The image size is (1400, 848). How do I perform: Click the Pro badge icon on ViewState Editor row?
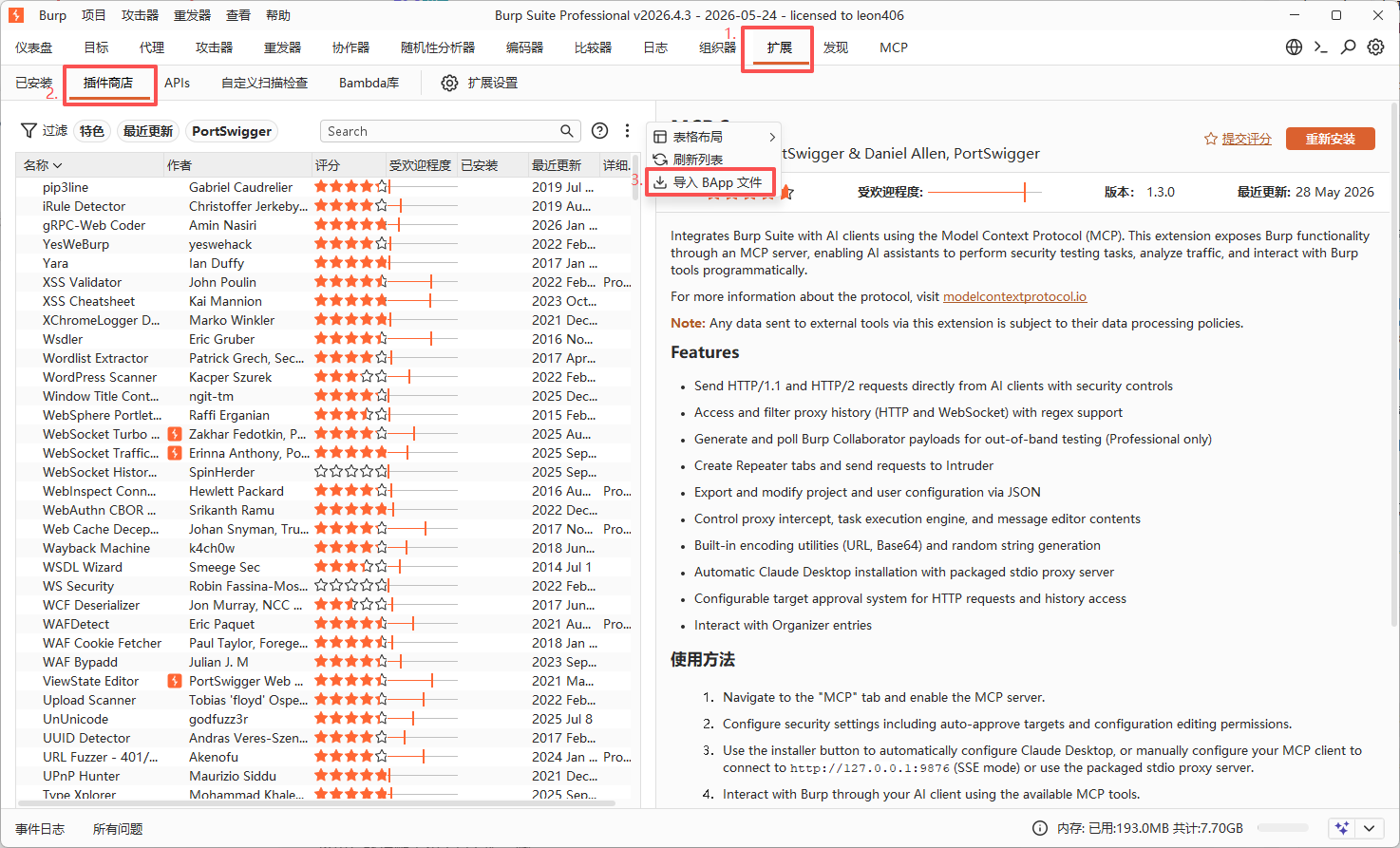tap(175, 681)
